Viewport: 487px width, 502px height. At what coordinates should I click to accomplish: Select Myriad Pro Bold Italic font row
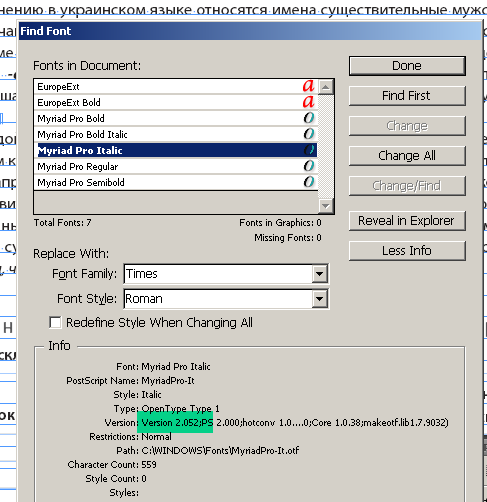pos(176,134)
